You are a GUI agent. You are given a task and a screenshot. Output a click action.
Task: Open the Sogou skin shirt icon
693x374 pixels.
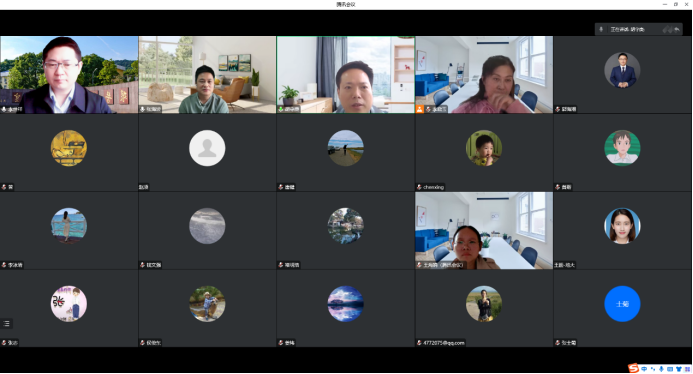(679, 369)
